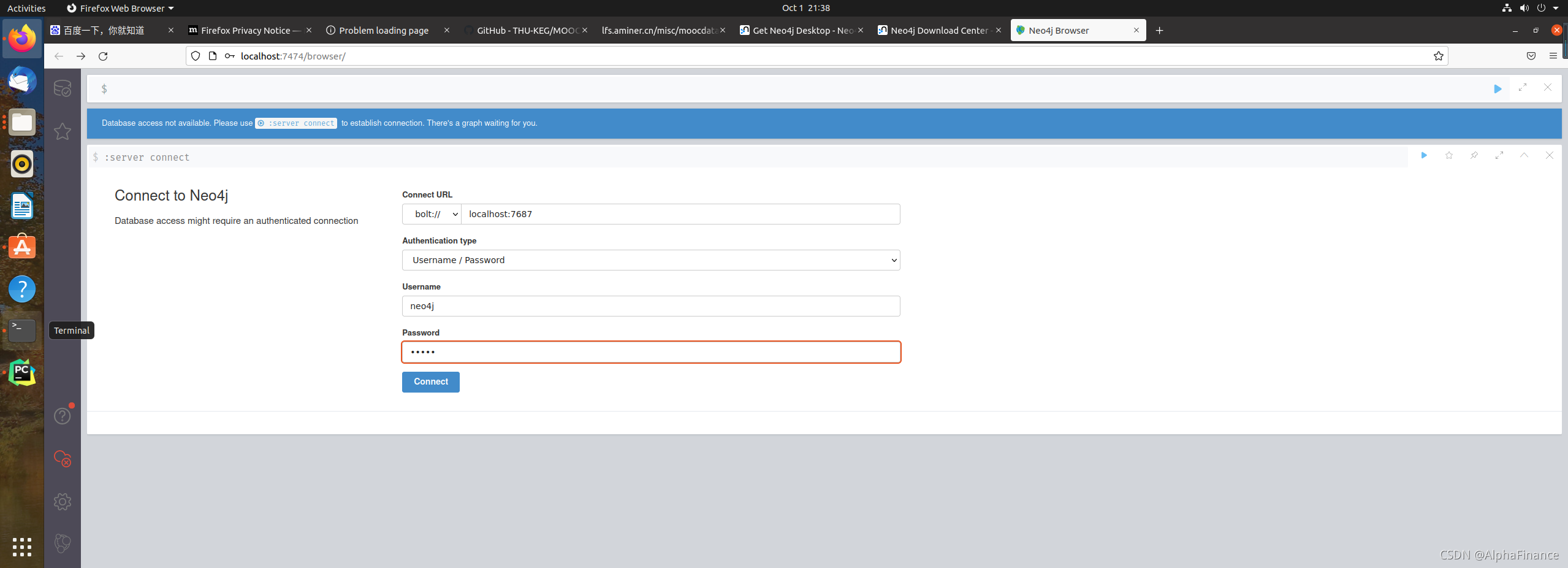Open Terminal from the dock
Viewport: 1568px width, 568px height.
click(22, 331)
